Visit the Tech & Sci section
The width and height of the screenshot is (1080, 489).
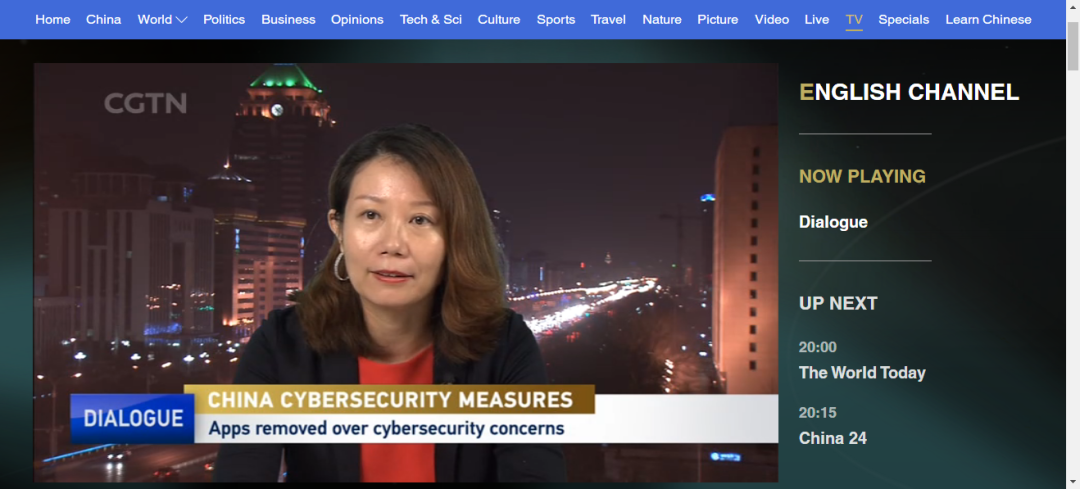430,19
